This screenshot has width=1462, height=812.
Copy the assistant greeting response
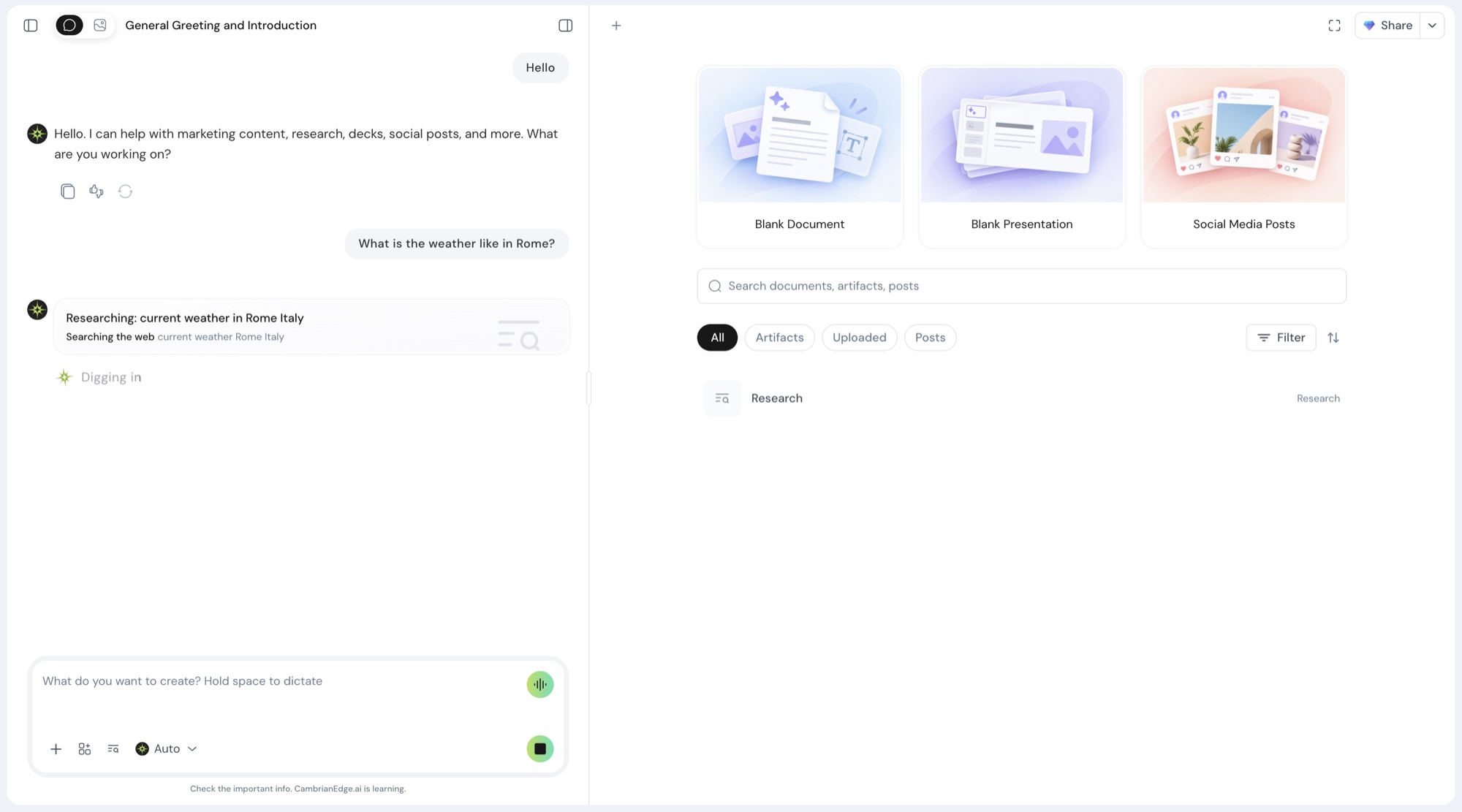[67, 191]
